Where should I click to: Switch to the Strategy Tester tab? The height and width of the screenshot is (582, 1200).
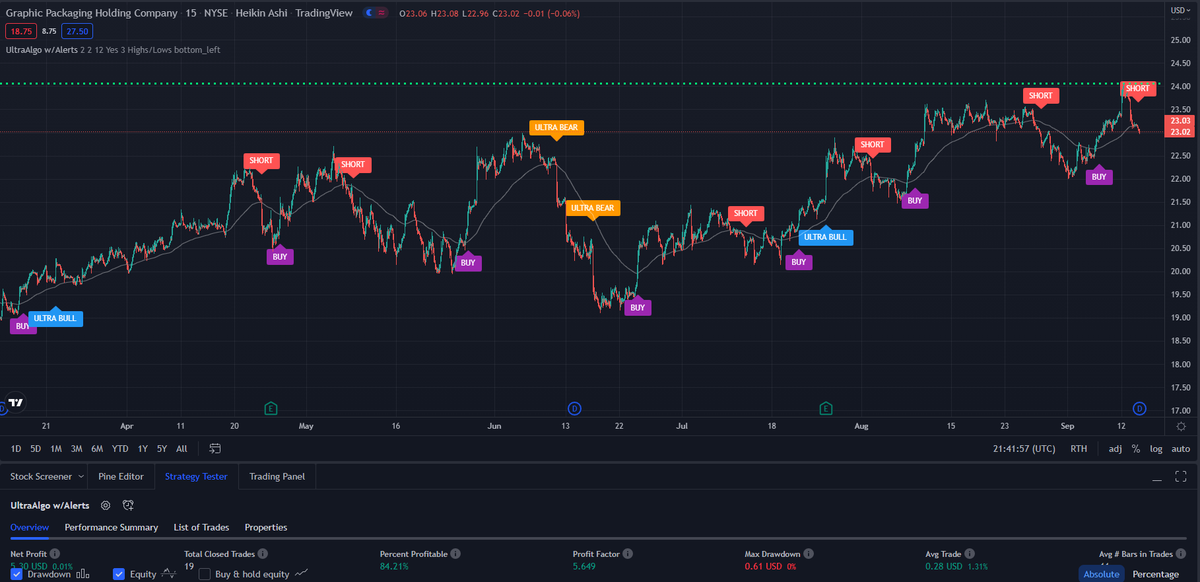(196, 477)
